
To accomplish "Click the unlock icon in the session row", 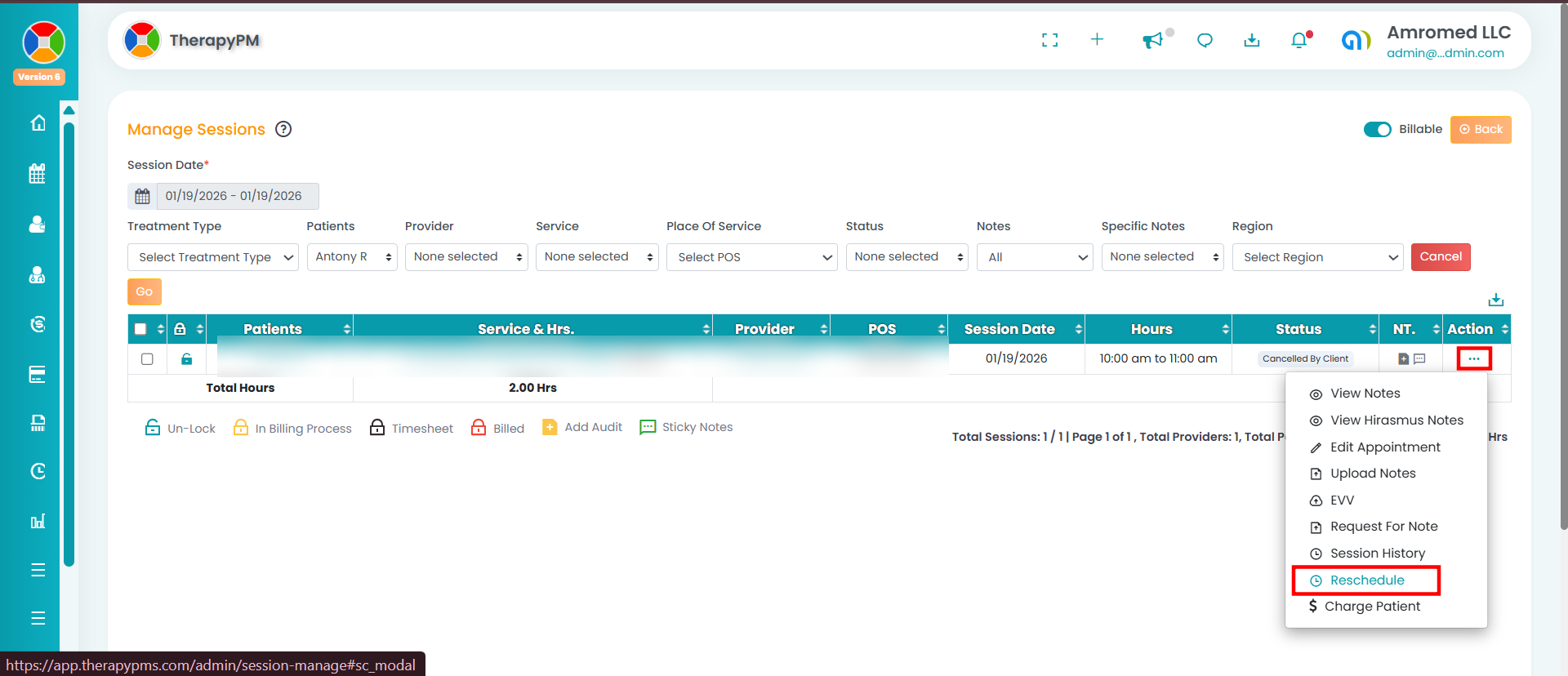I will [x=187, y=359].
